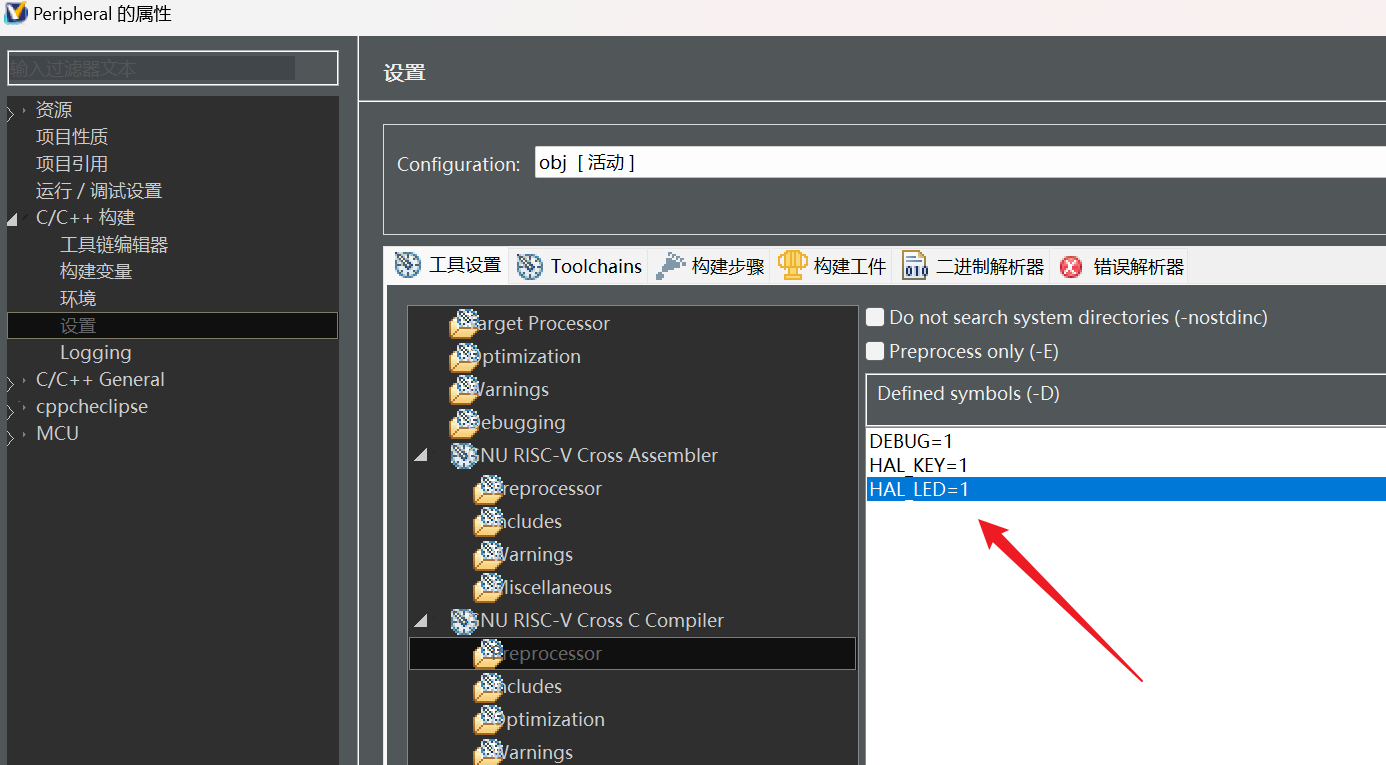
Task: Select the HAL_KEY=1 defined symbol
Action: [918, 465]
